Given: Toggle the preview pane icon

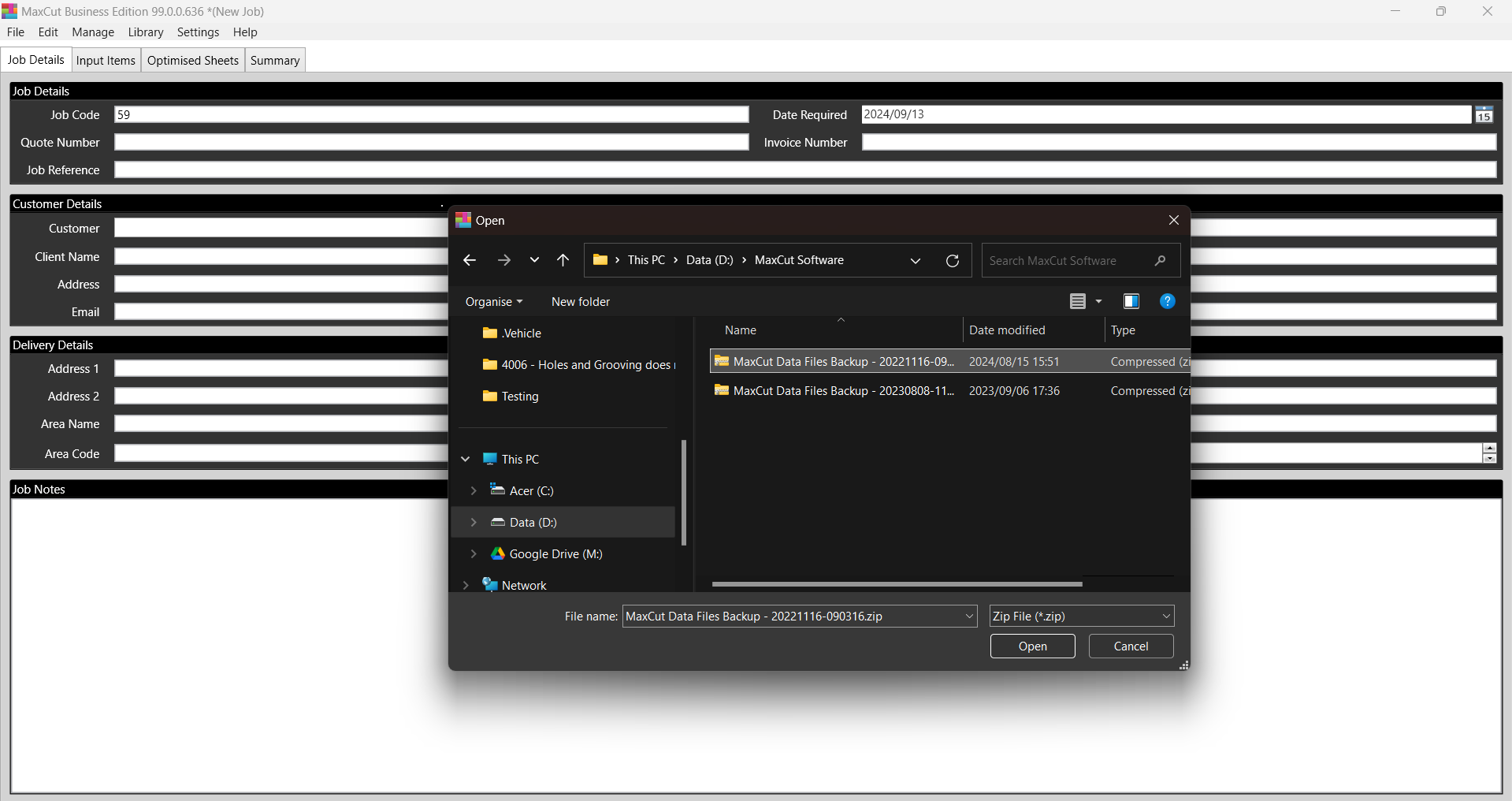Looking at the screenshot, I should pos(1131,301).
